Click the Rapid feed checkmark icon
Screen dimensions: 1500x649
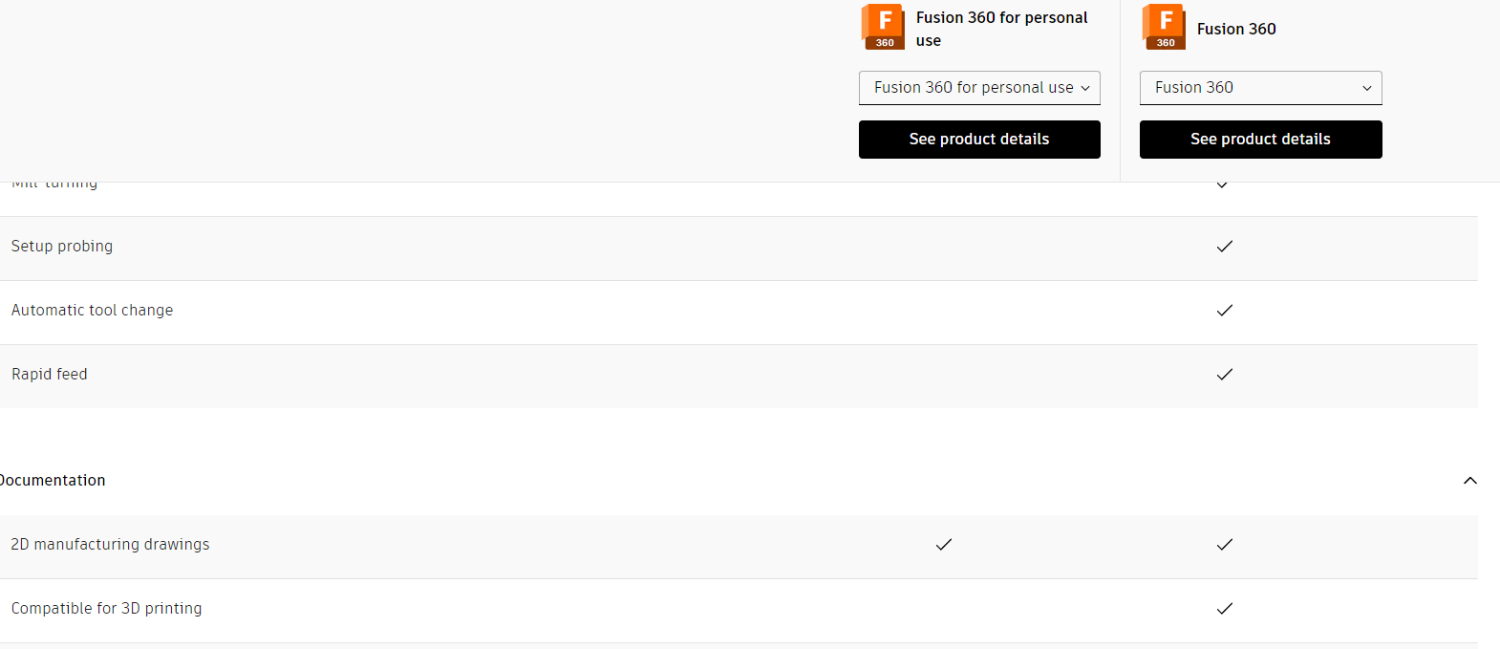(x=1224, y=374)
